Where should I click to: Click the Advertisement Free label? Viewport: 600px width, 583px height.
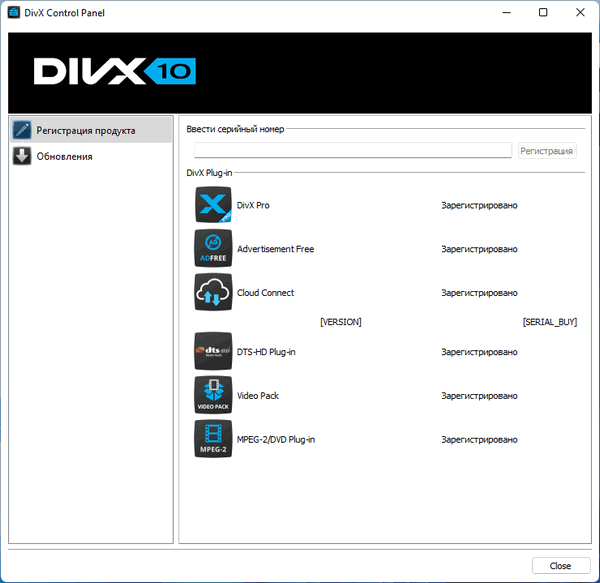(276, 249)
